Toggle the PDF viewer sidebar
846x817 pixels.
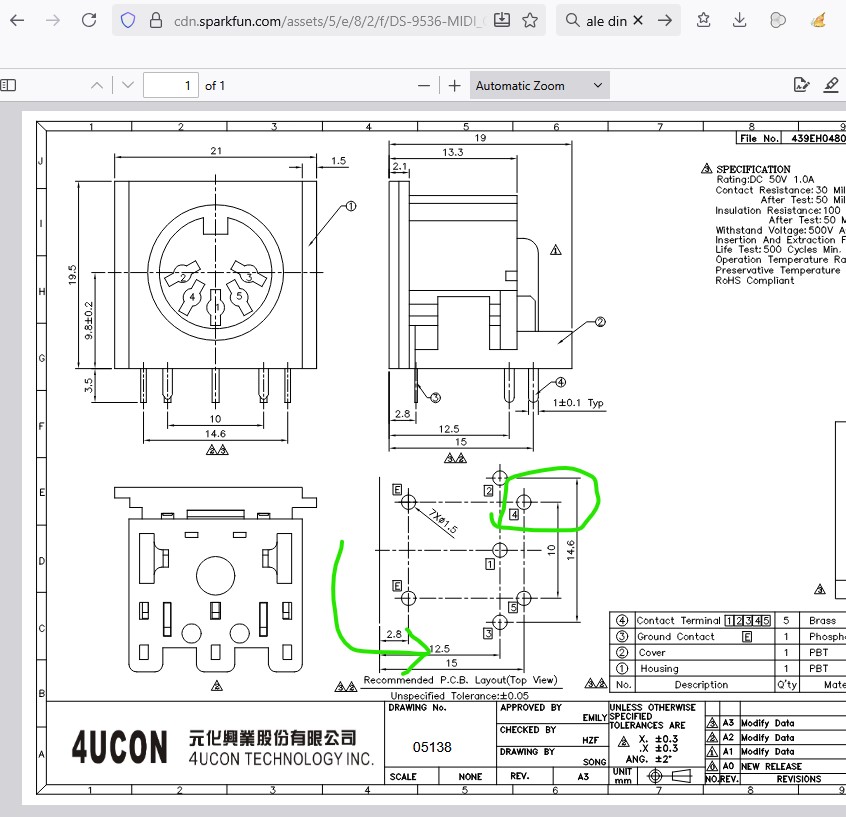click(6, 86)
